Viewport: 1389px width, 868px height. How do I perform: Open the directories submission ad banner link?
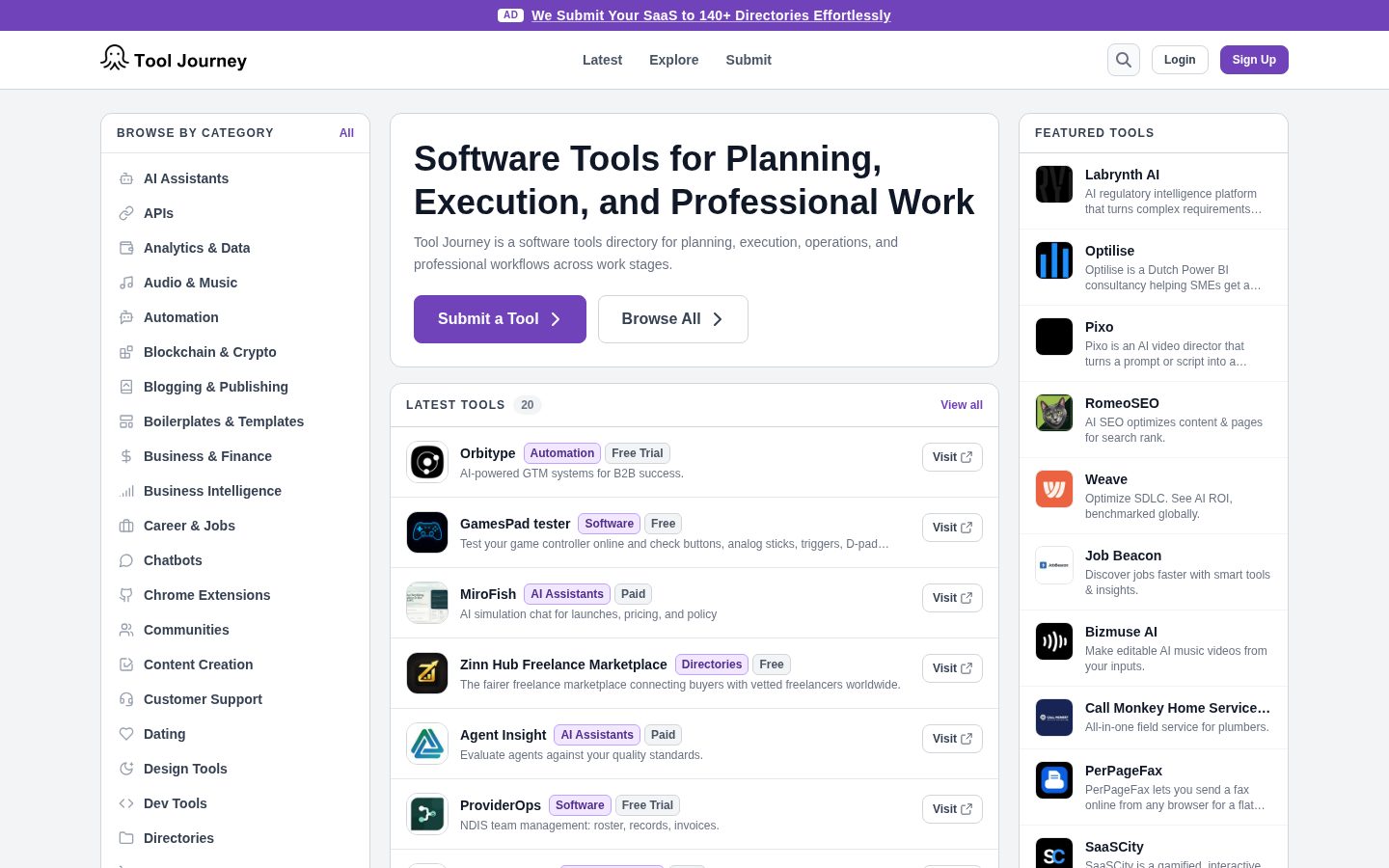pos(711,15)
